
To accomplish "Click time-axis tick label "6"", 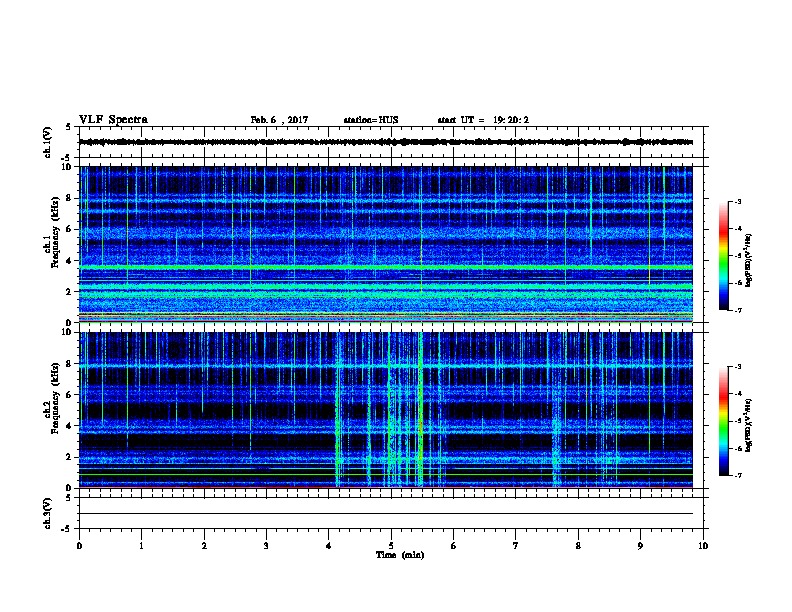I will pos(454,546).
